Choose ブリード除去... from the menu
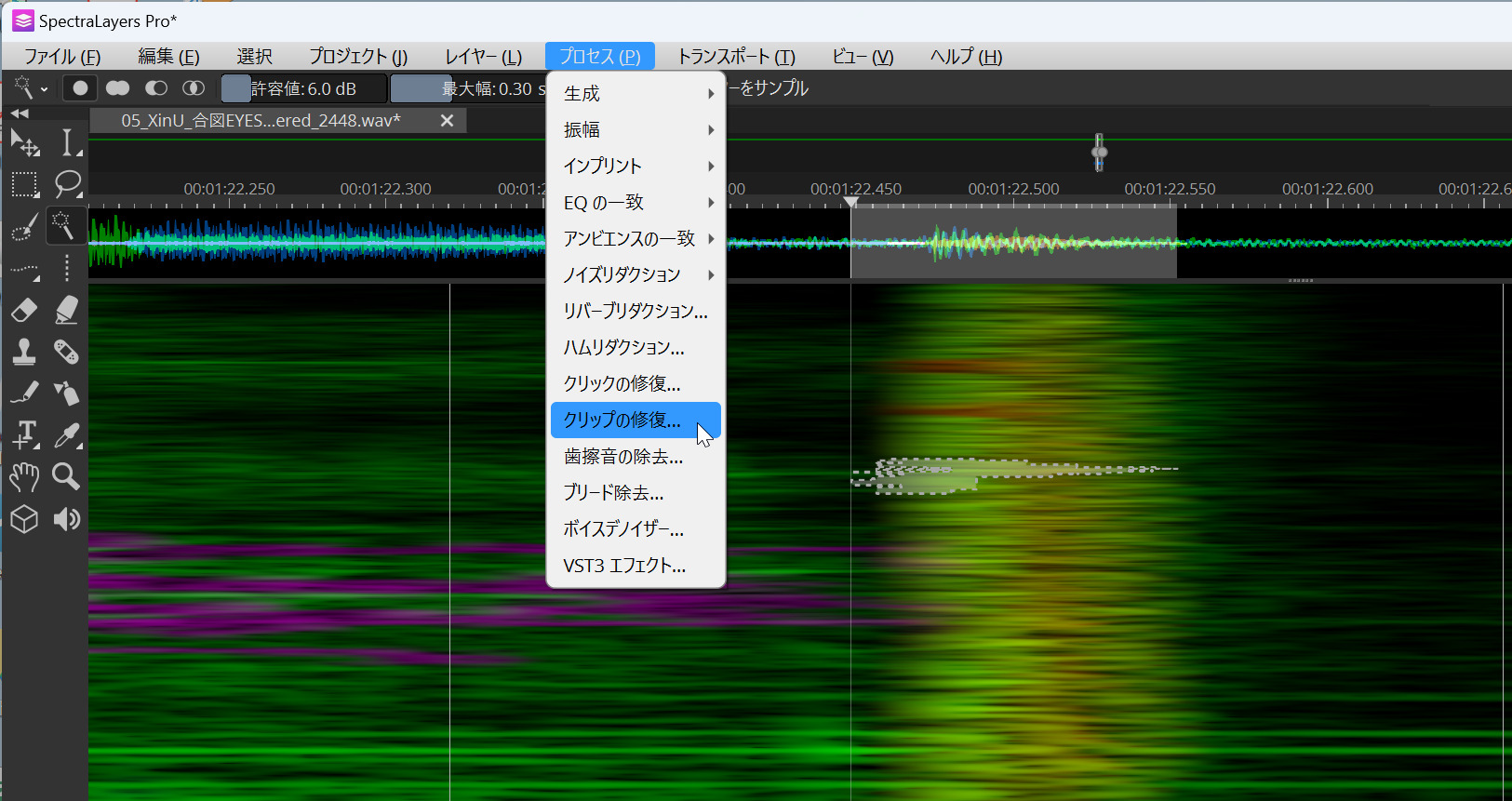This screenshot has height=801, width=1512. (636, 492)
